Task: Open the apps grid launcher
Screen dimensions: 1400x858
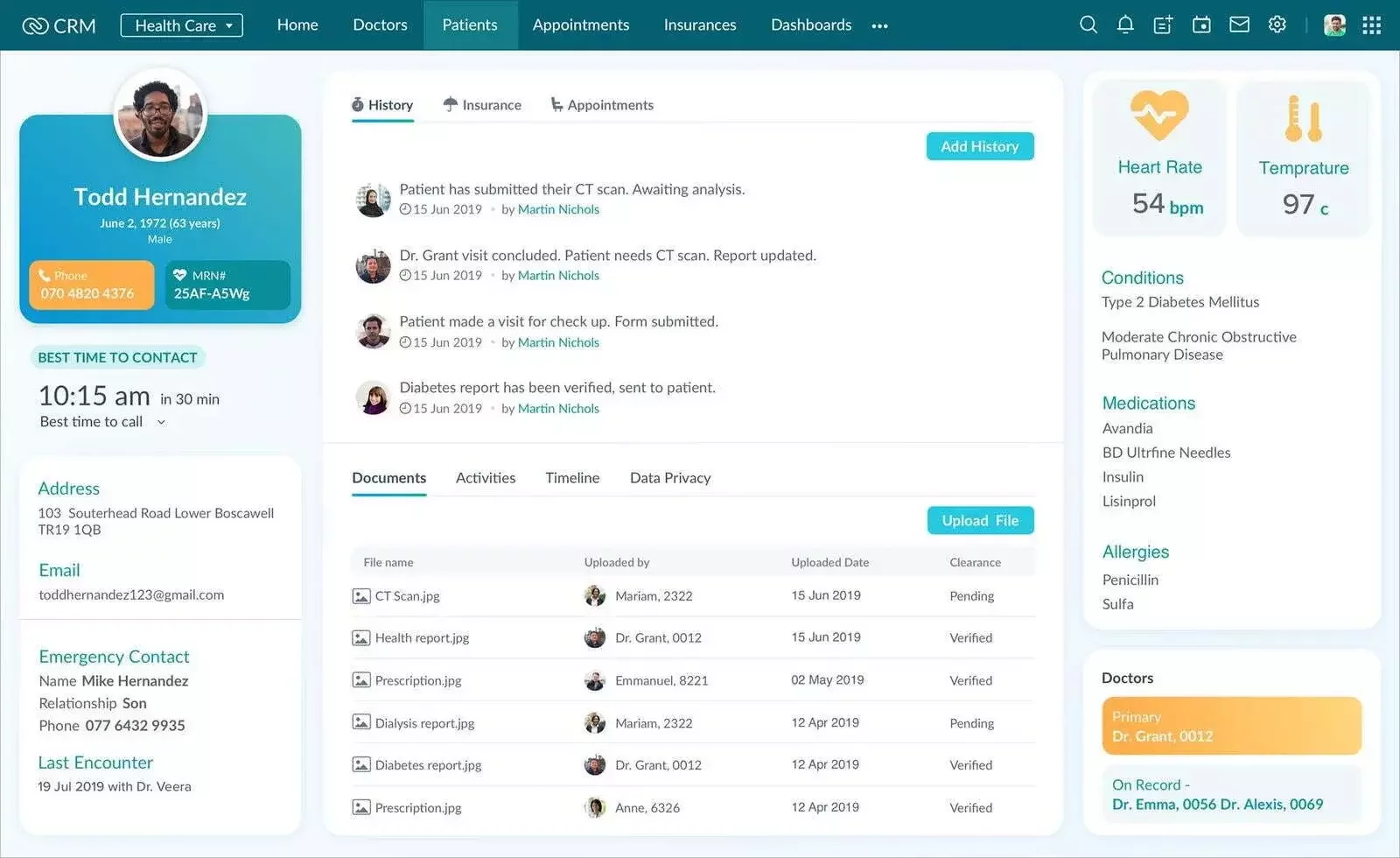Action: tap(1372, 25)
